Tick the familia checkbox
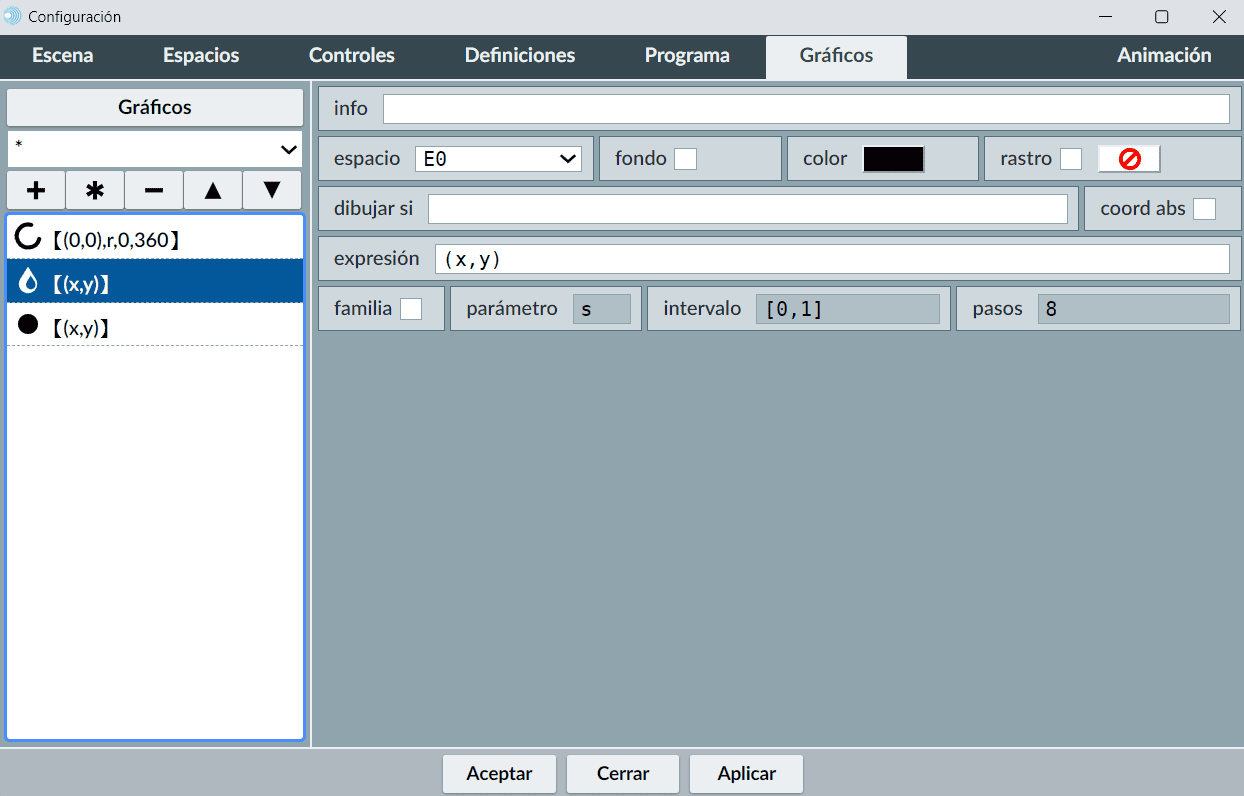The width and height of the screenshot is (1244, 796). tap(411, 309)
